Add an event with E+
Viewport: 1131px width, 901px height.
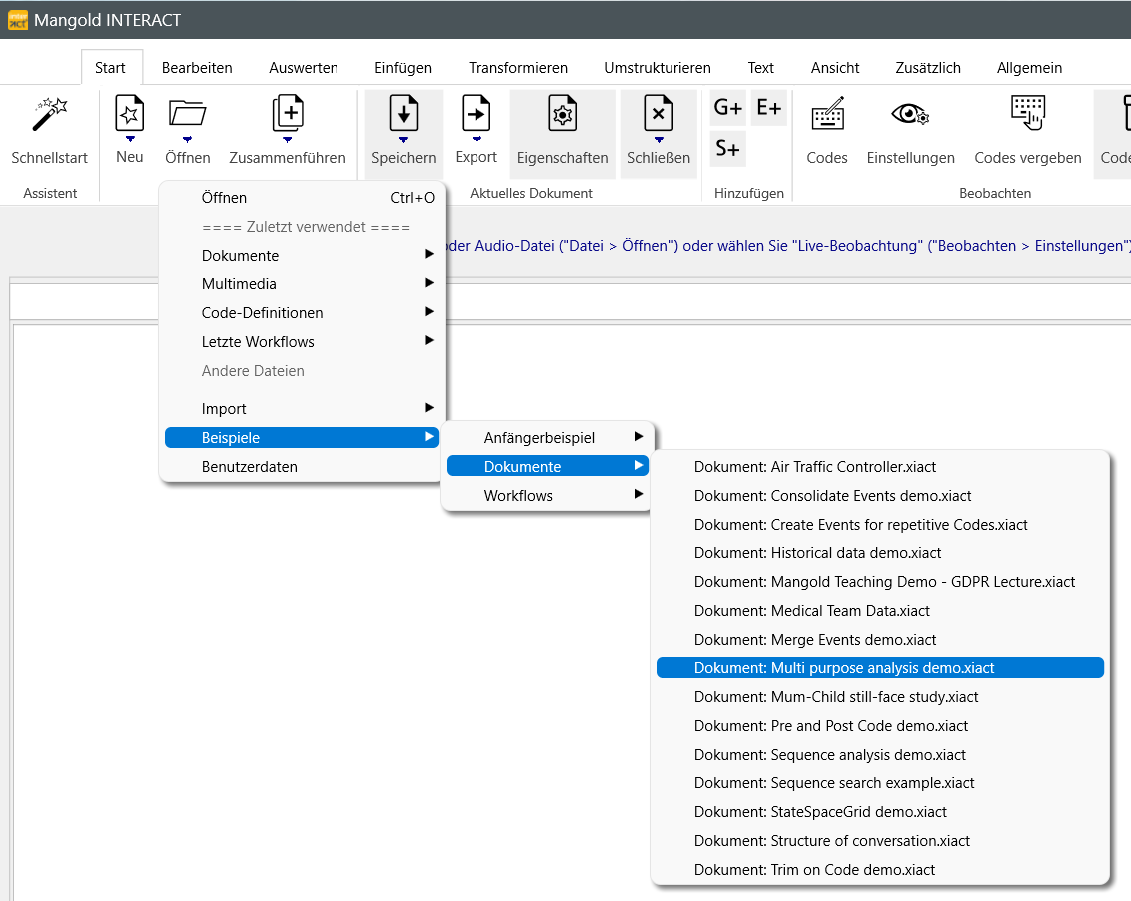pyautogui.click(x=769, y=107)
